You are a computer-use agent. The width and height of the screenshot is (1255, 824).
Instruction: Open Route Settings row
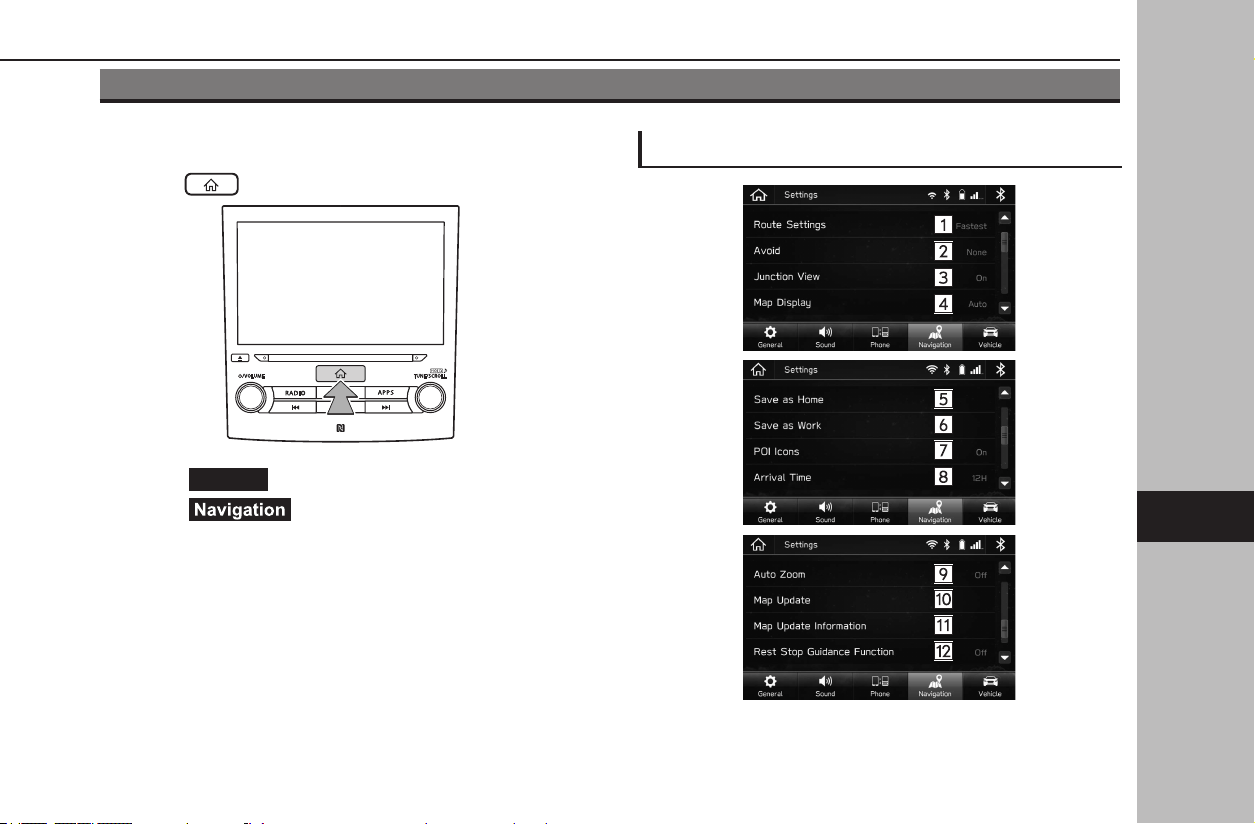(x=870, y=225)
